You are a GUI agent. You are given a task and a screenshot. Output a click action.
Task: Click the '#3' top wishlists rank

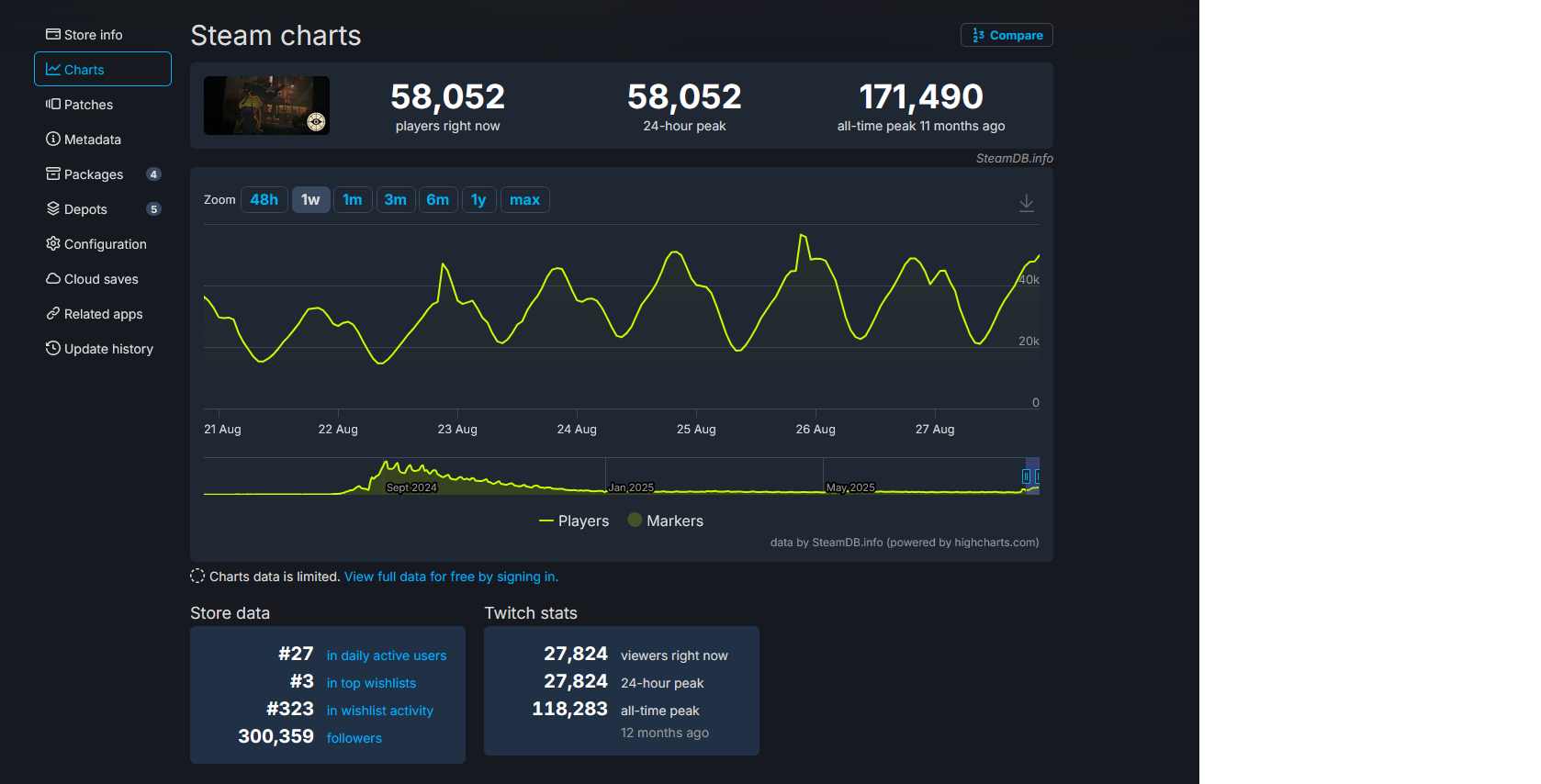[302, 681]
